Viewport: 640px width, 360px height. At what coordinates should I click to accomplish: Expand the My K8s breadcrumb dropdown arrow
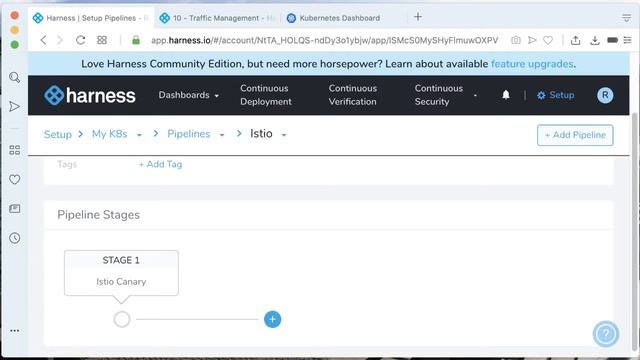click(x=139, y=135)
